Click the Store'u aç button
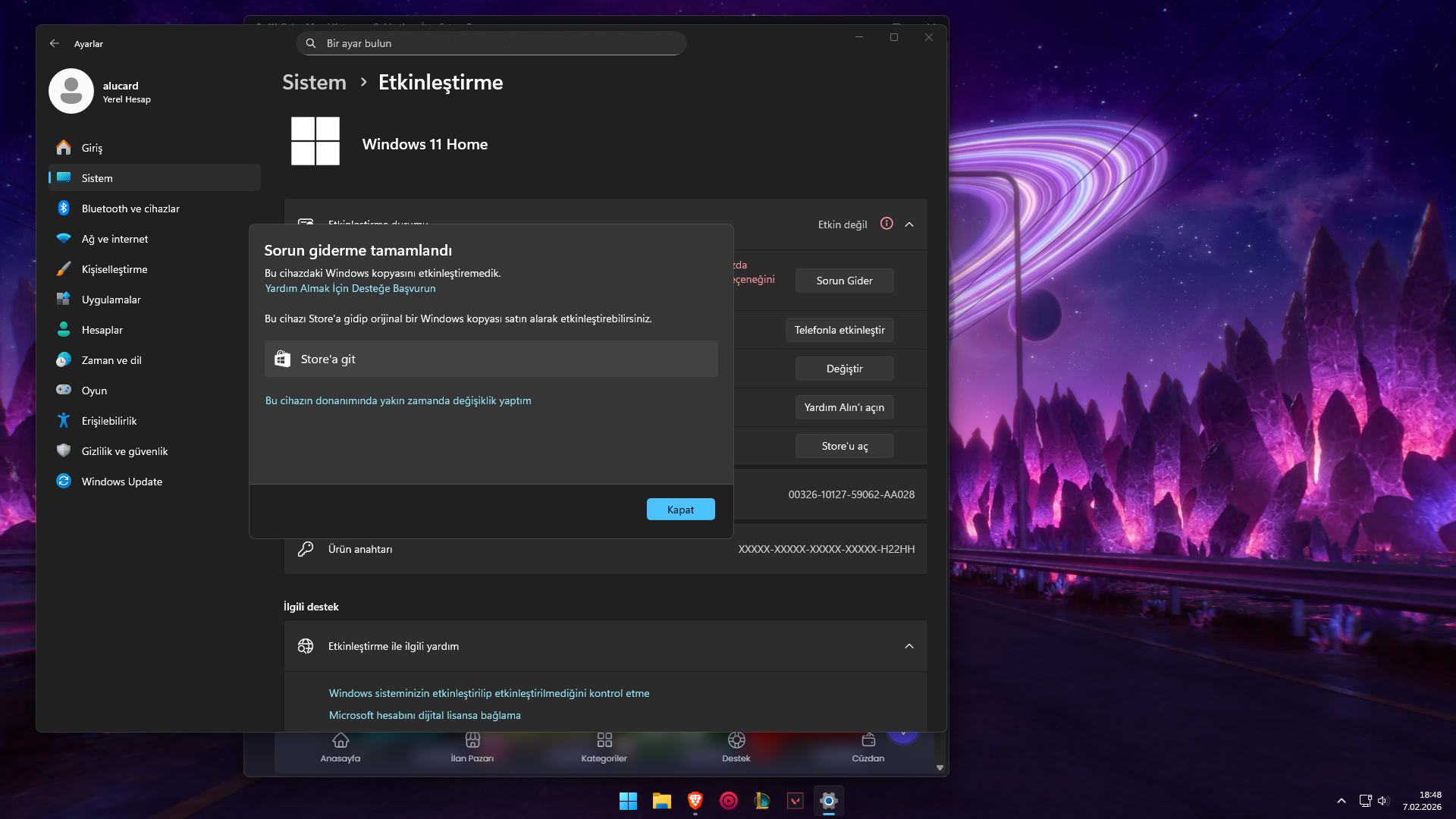The height and width of the screenshot is (819, 1456). [x=844, y=446]
